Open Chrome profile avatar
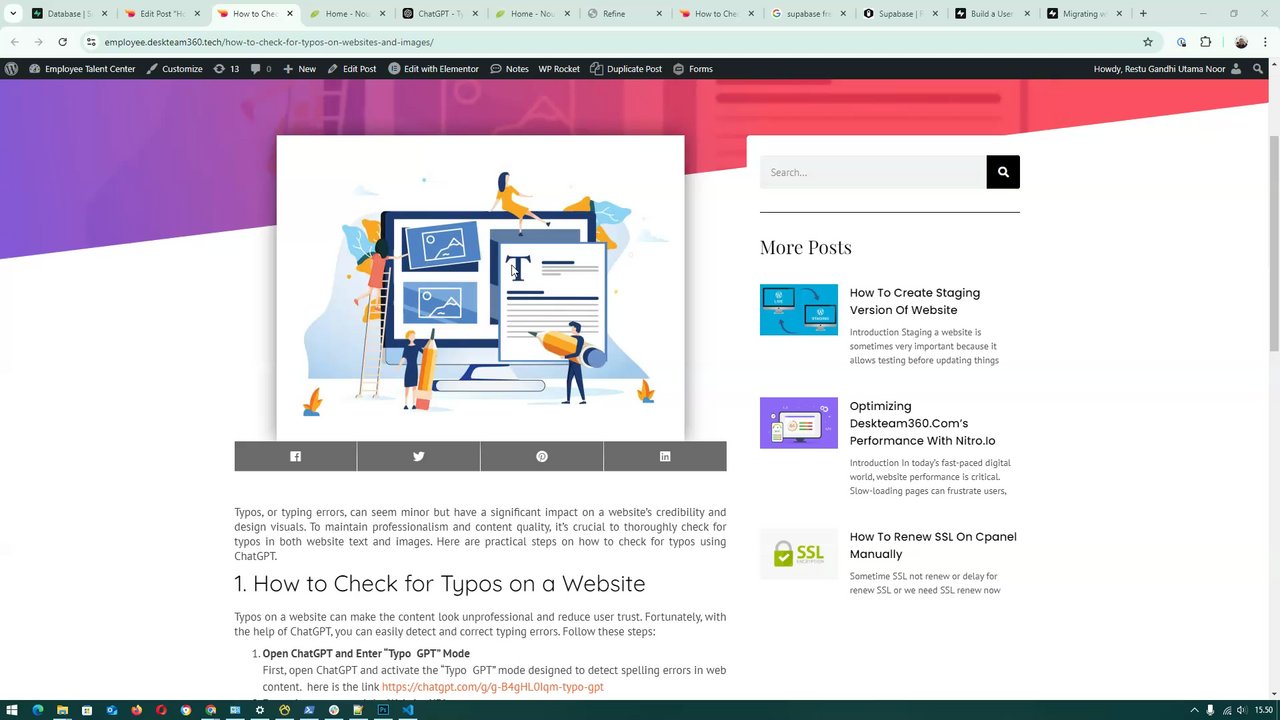 tap(1241, 42)
